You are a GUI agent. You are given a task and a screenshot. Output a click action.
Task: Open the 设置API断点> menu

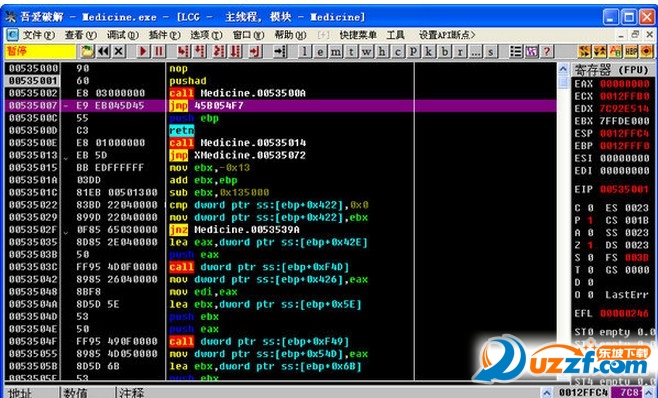click(447, 35)
